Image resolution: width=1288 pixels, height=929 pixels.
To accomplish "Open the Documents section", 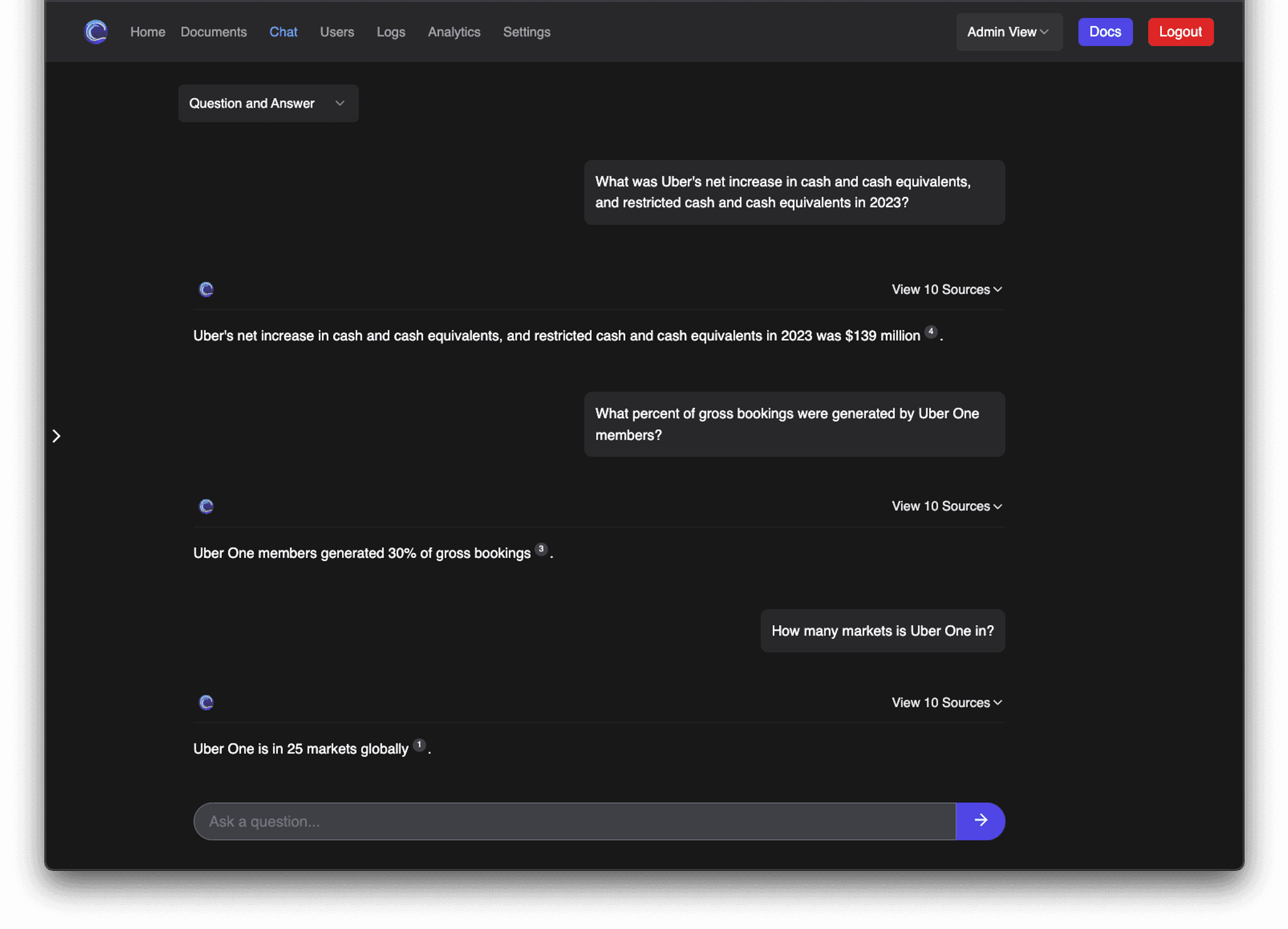I will click(x=214, y=32).
